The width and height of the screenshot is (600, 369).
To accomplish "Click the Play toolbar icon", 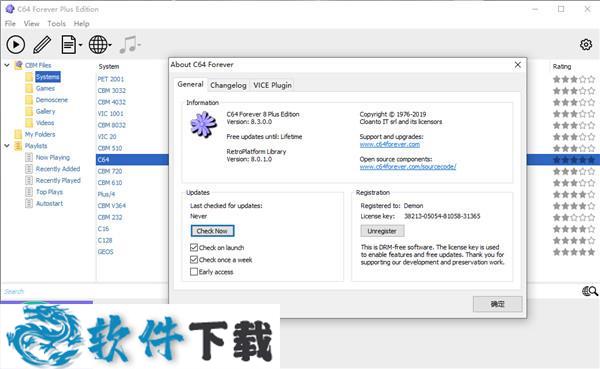I will pyautogui.click(x=16, y=45).
